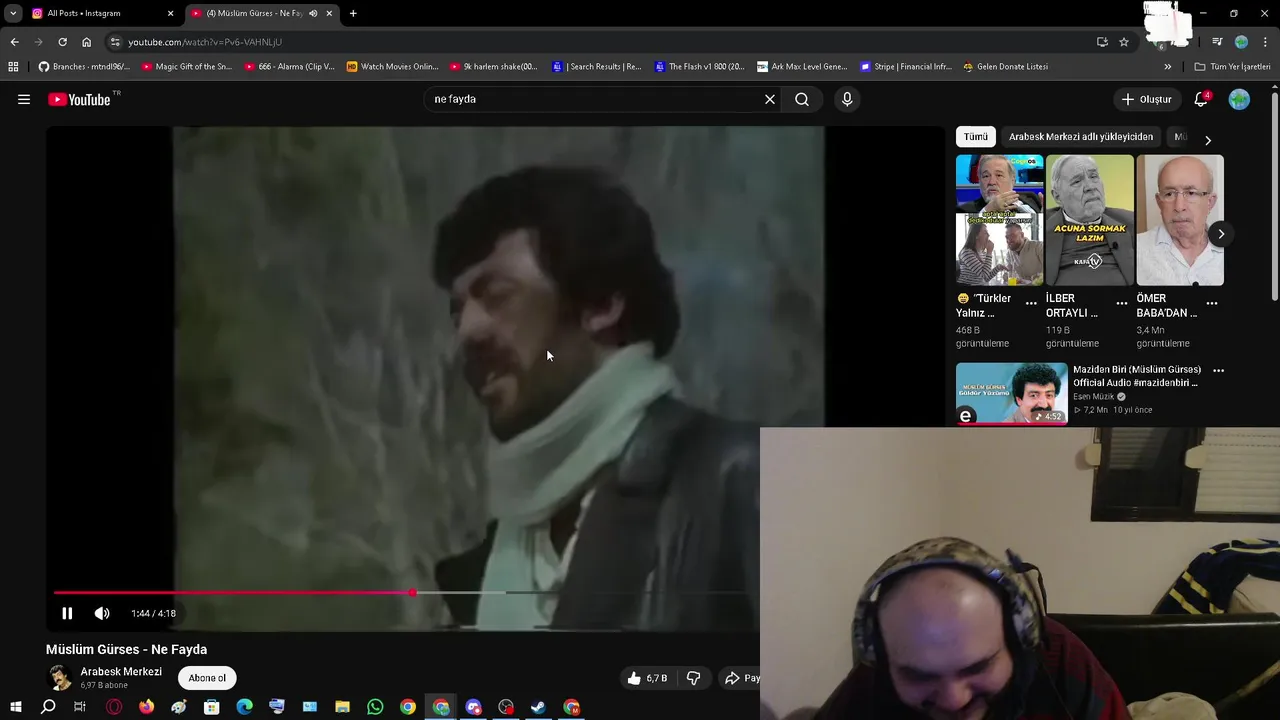Mute the YouTube tab audio icon
This screenshot has height=720, width=1280.
point(313,13)
